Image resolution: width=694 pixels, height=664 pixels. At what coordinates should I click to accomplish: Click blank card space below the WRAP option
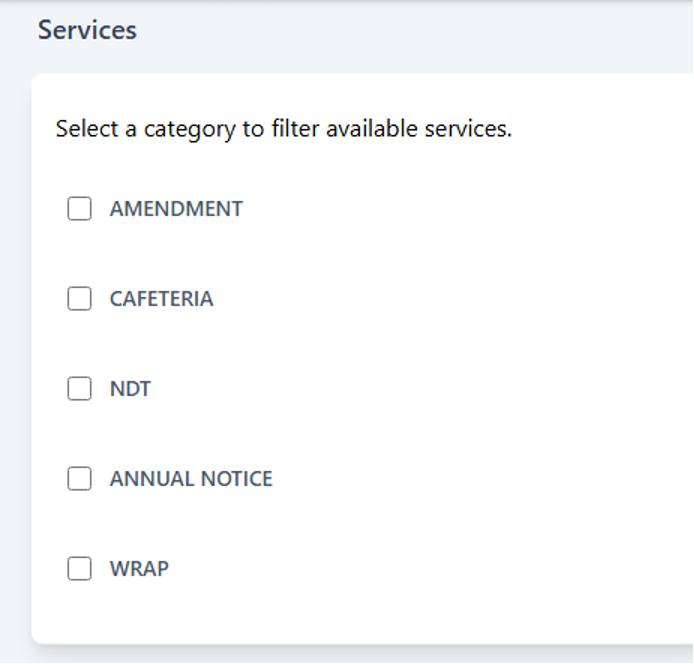[350, 615]
